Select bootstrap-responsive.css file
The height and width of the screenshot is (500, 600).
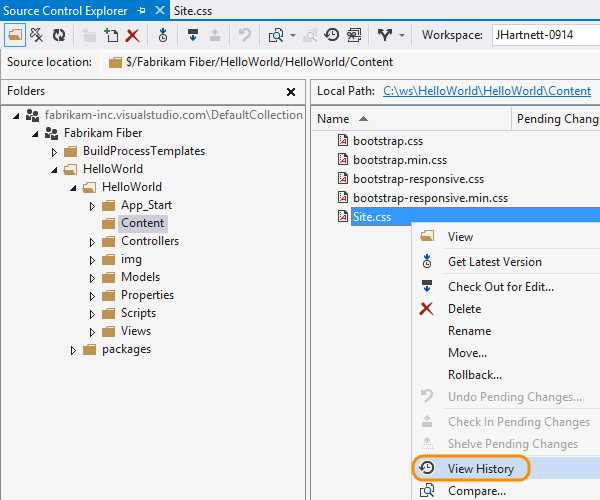(x=418, y=179)
